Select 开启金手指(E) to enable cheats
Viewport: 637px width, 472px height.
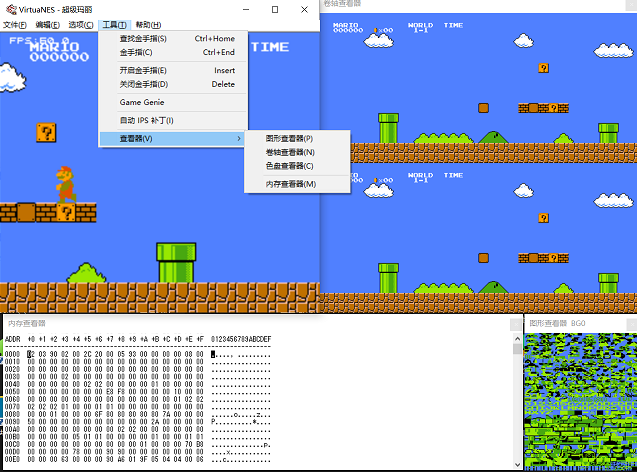[173, 70]
